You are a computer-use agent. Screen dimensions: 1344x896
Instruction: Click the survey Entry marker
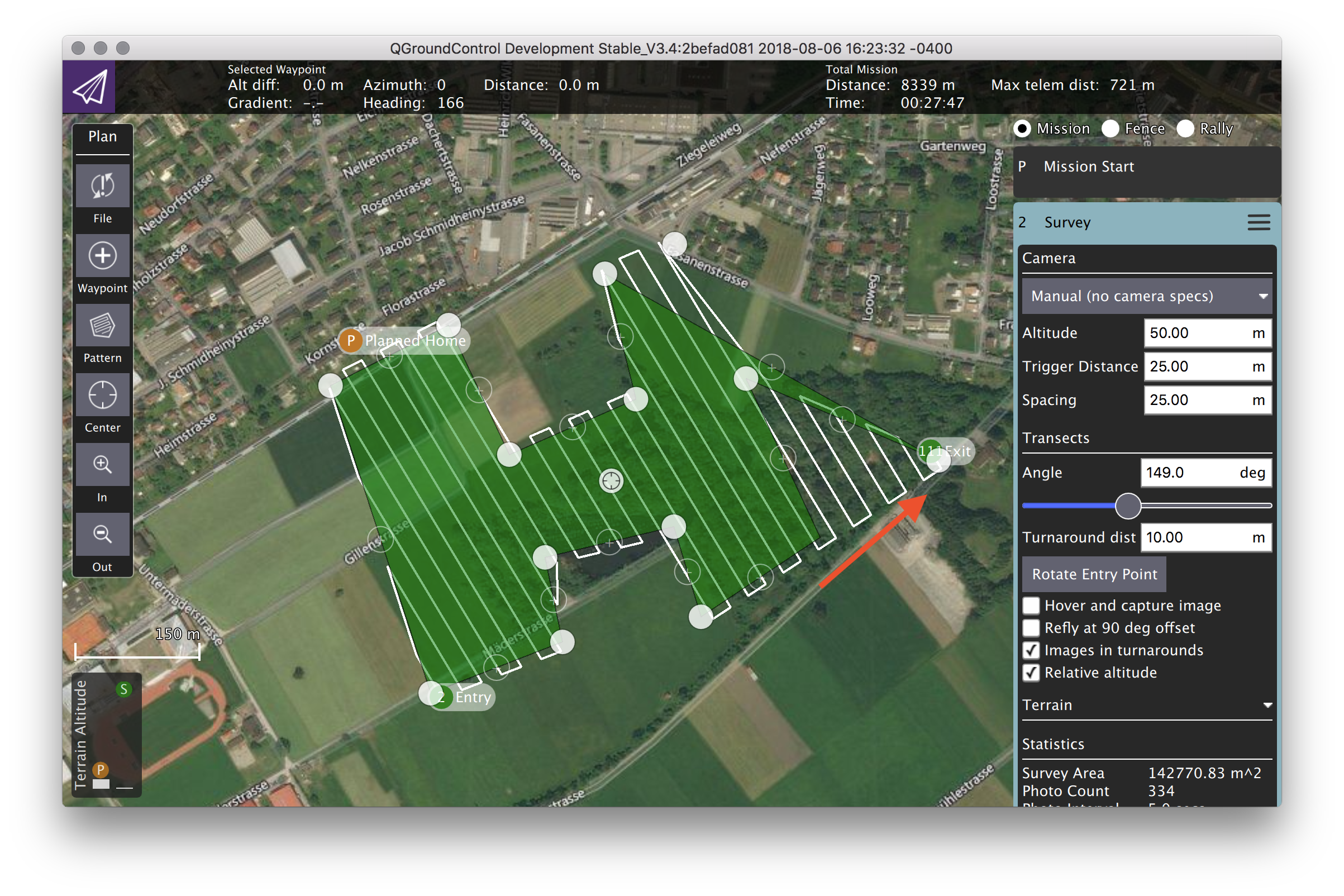point(463,697)
